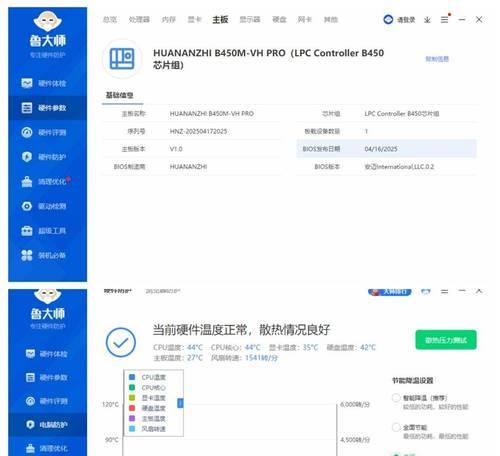Click the download arrow icon at top right

point(427,20)
